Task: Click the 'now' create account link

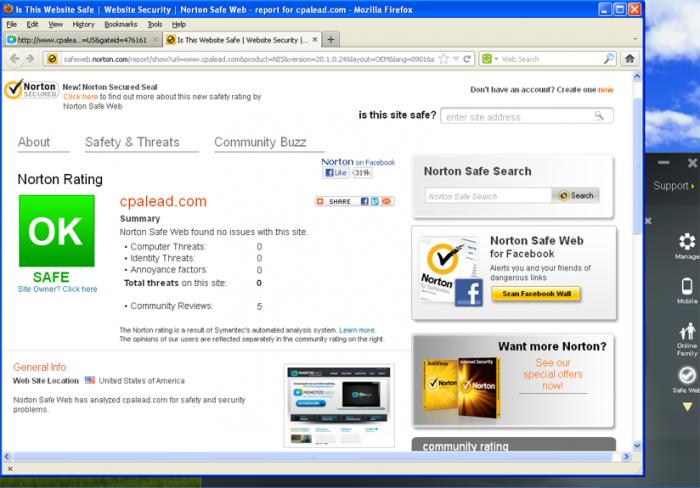Action: [605, 90]
